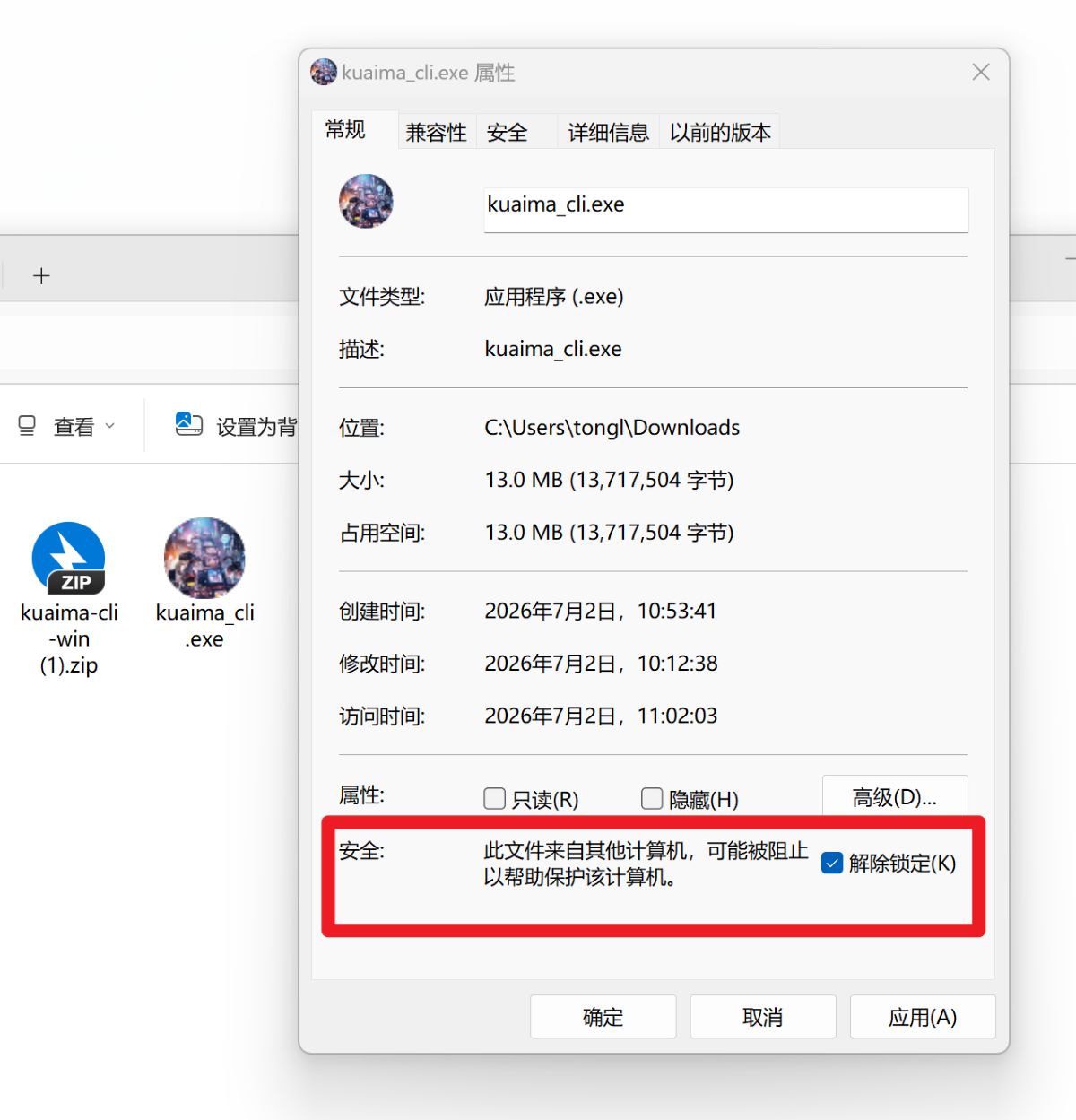This screenshot has height=1120, width=1076.
Task: Open the kuaima-cli-win (1).zip file icon
Action: point(69,558)
